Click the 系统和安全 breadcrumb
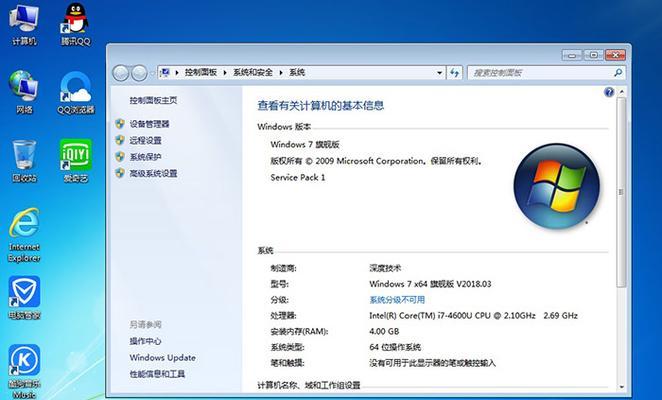This screenshot has width=662, height=400. pos(253,73)
